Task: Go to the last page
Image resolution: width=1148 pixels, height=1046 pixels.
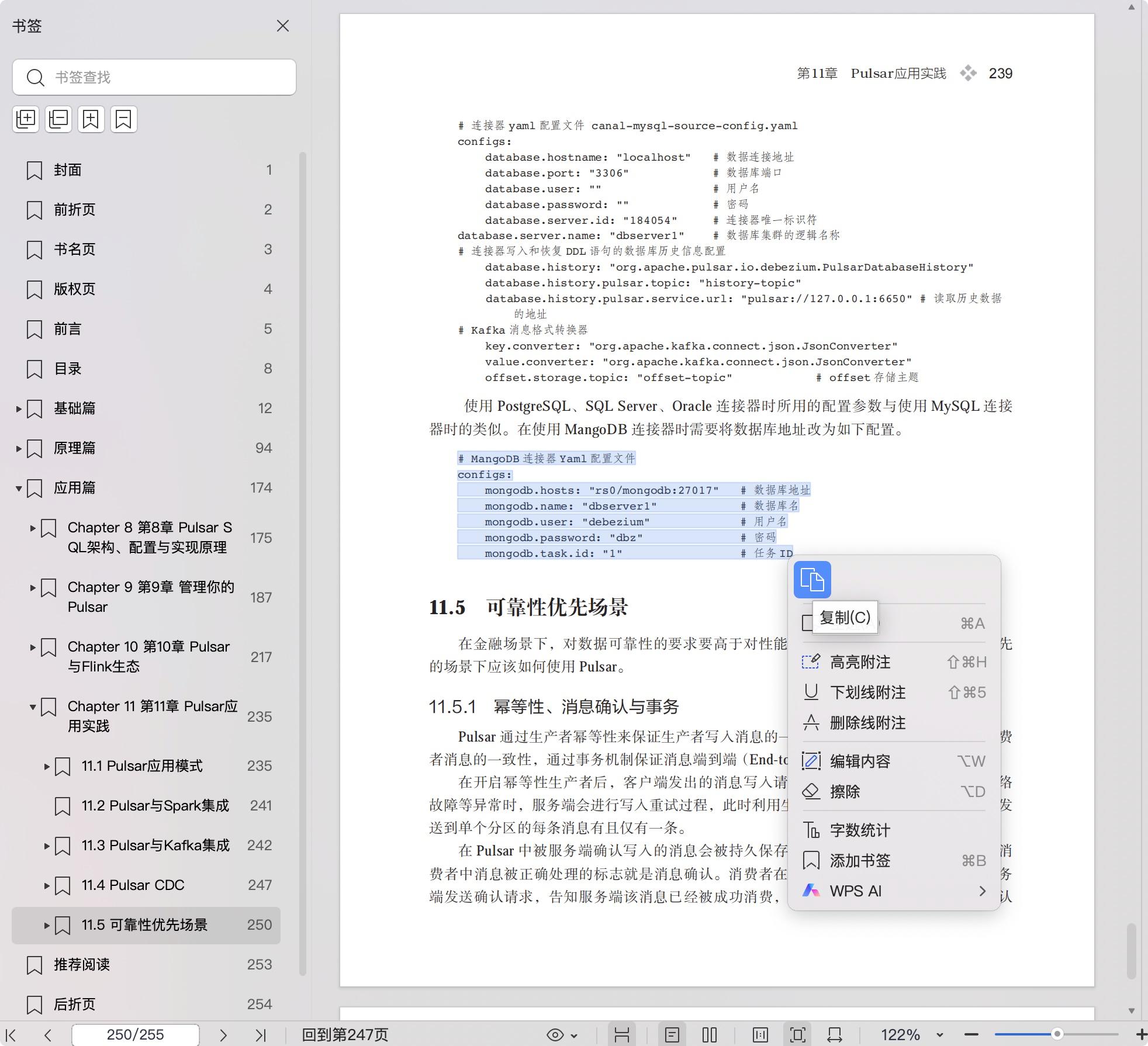Action: (261, 1035)
